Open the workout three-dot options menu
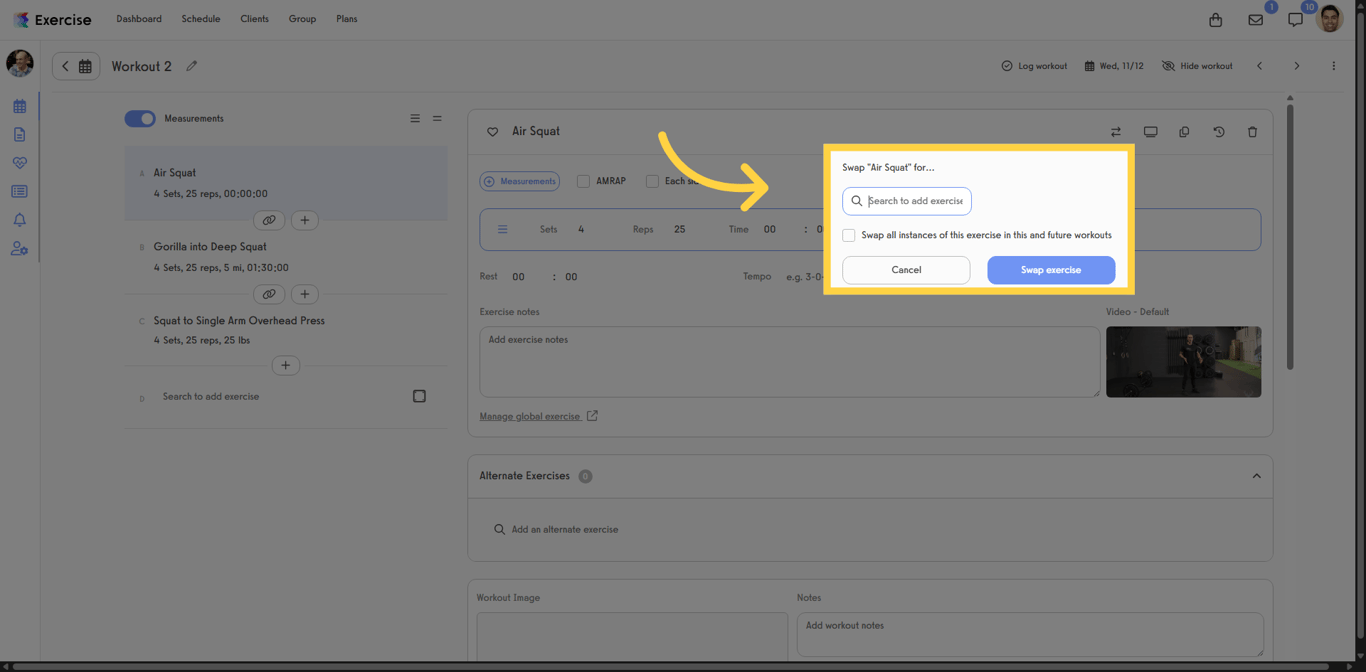Screen dimensions: 1366x672 1333,66
